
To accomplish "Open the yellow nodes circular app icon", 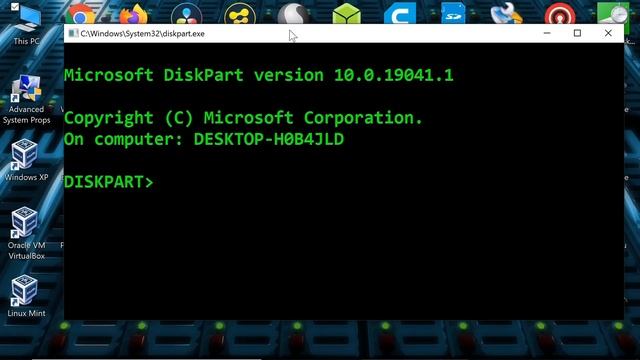I will point(240,14).
